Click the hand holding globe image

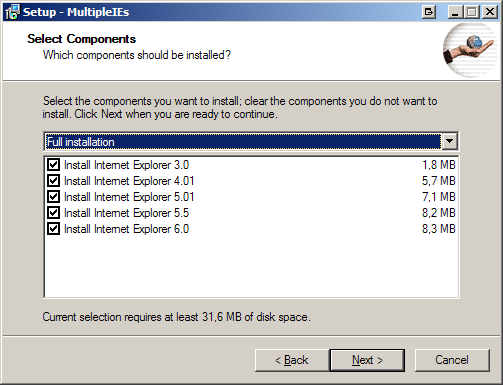tap(470, 50)
